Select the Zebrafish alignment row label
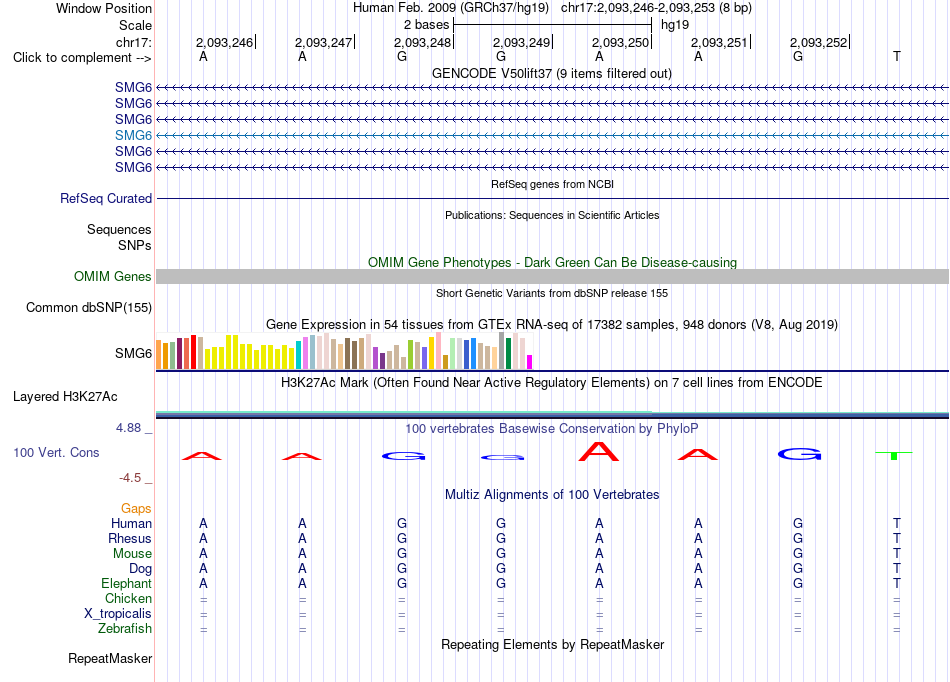This screenshot has height=682, width=950. coord(125,628)
